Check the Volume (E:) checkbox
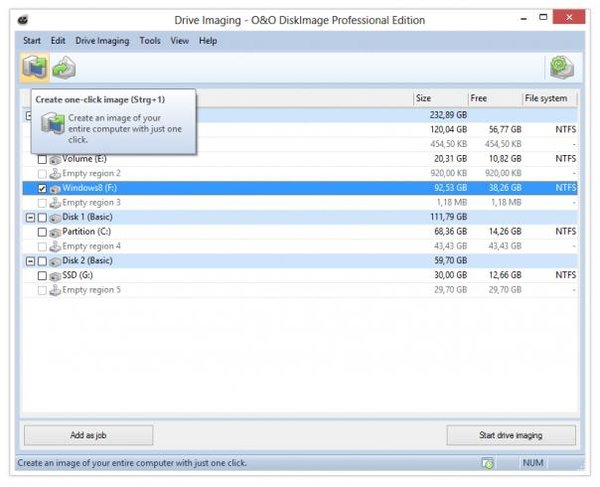This screenshot has height=487, width=600. (x=41, y=159)
